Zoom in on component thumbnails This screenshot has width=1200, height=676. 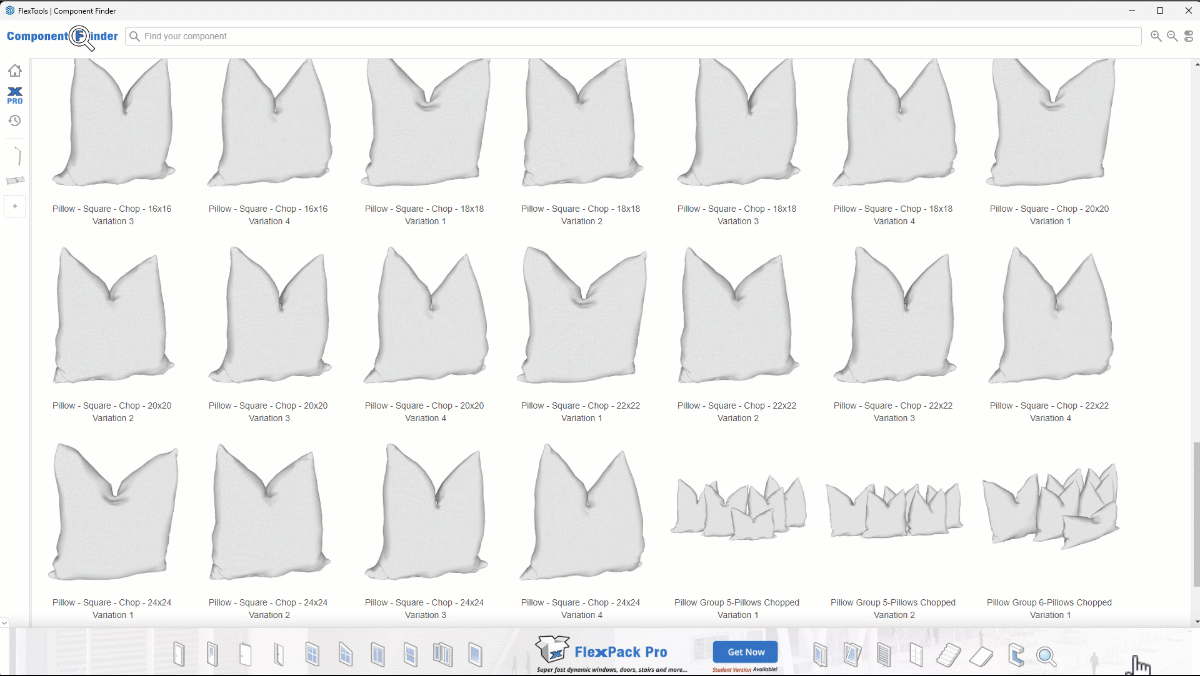[1155, 35]
